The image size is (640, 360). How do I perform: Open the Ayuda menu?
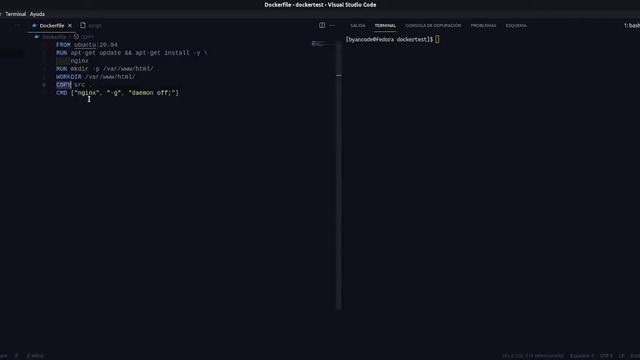click(37, 14)
